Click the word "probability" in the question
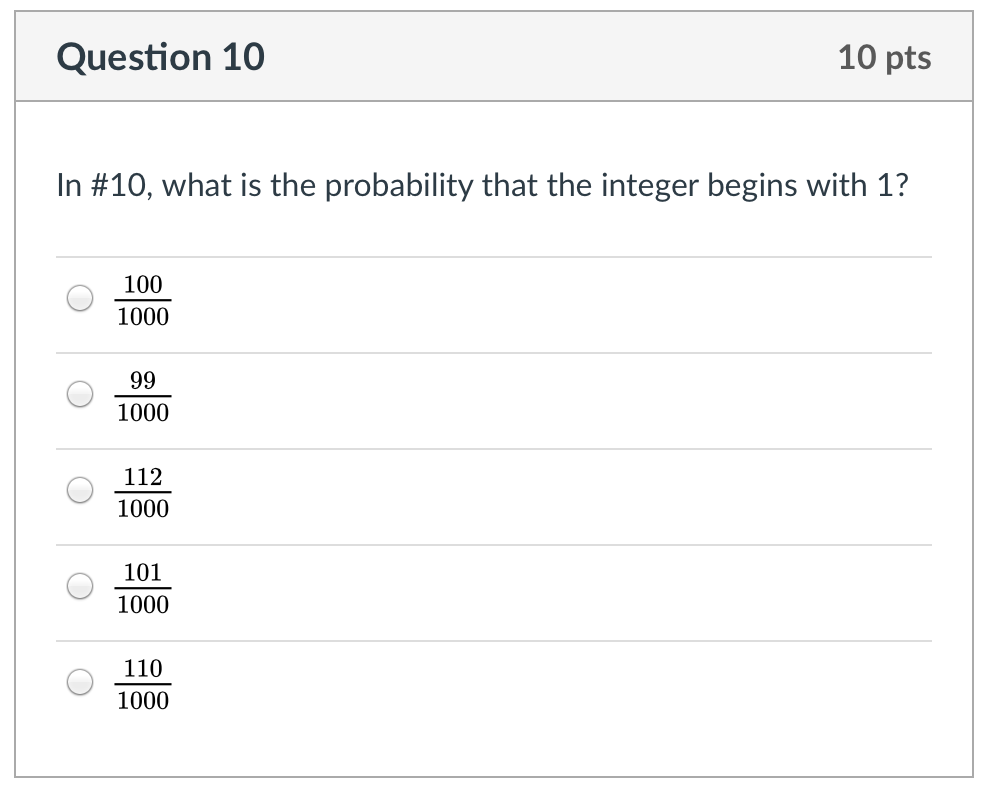1000x802 pixels. tap(398, 187)
